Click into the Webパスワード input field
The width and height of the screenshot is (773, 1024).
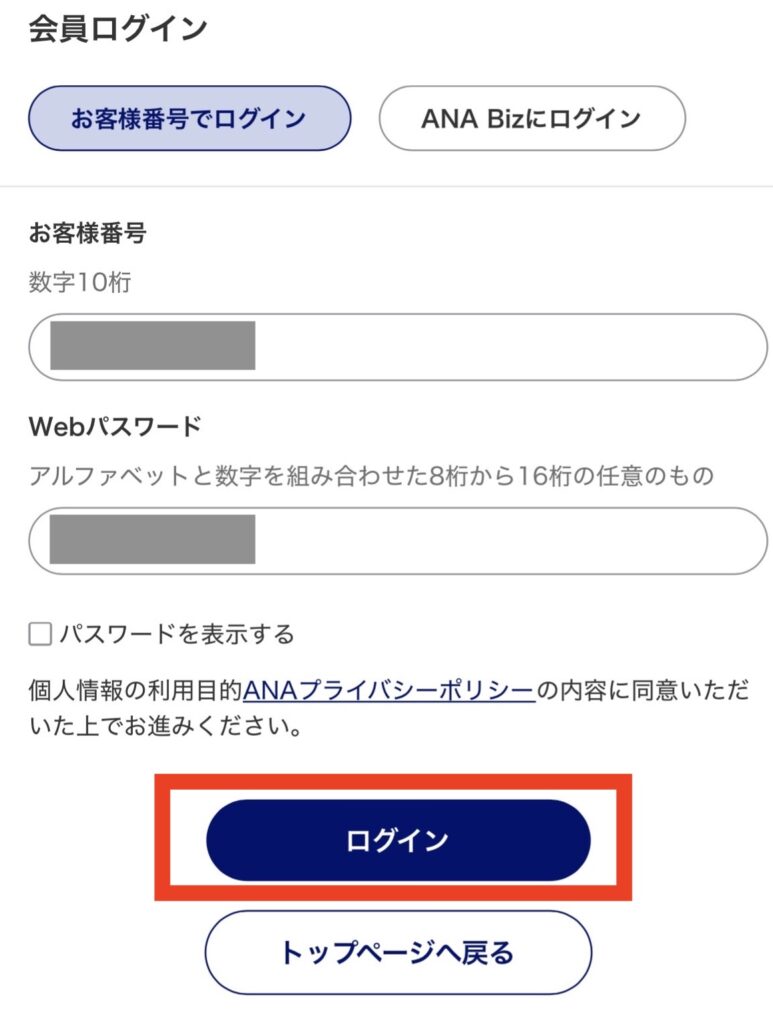point(500,541)
